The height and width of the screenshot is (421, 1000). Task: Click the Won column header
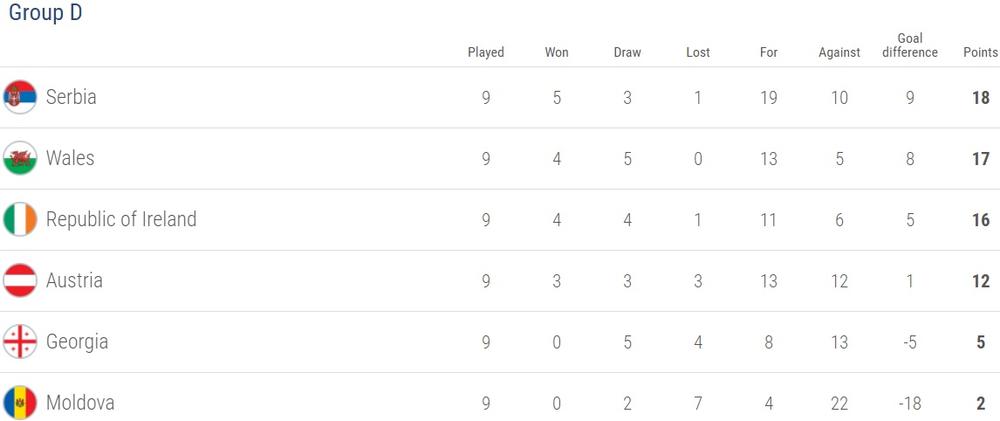tap(557, 52)
